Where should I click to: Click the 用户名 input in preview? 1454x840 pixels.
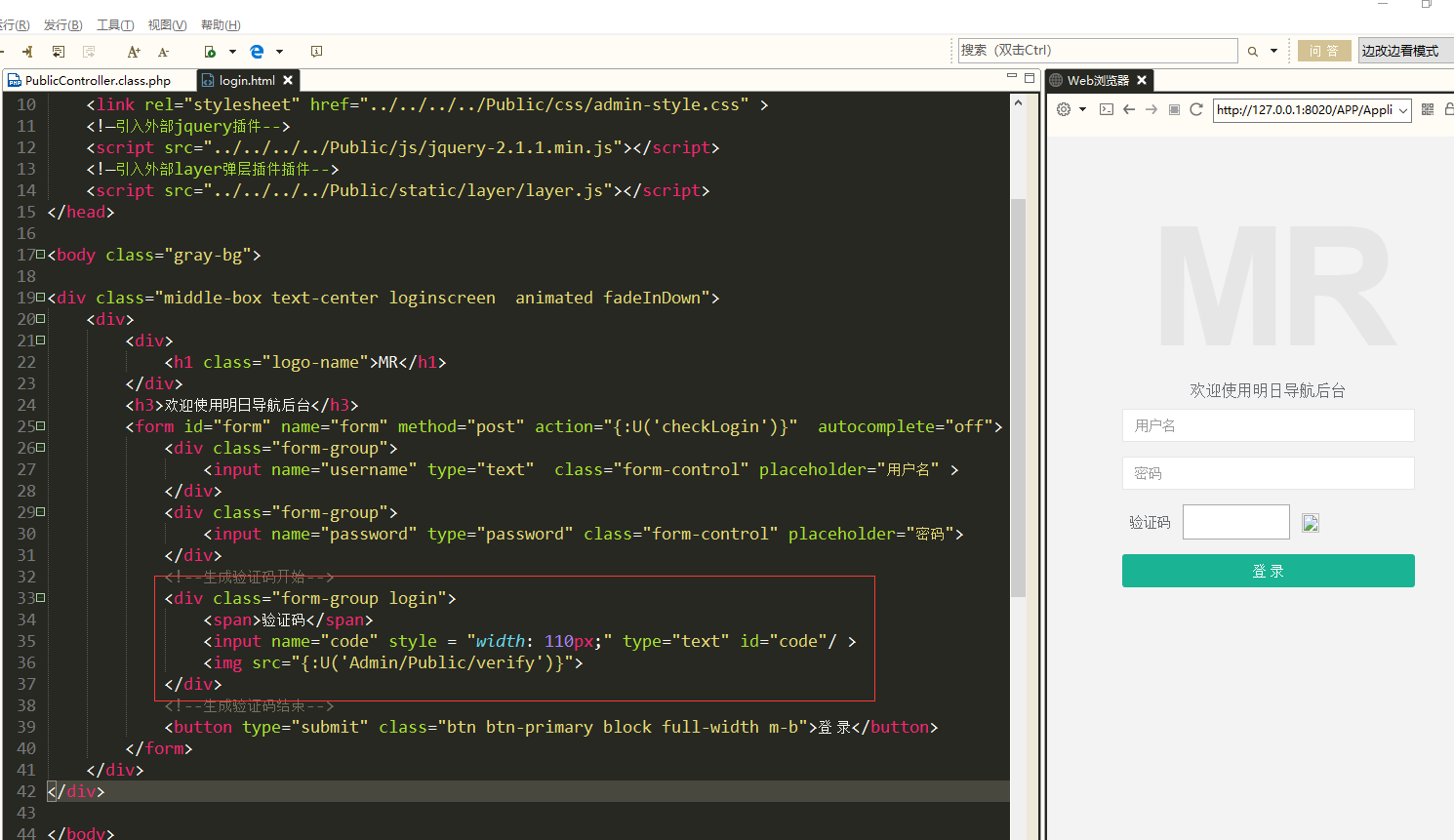1269,425
